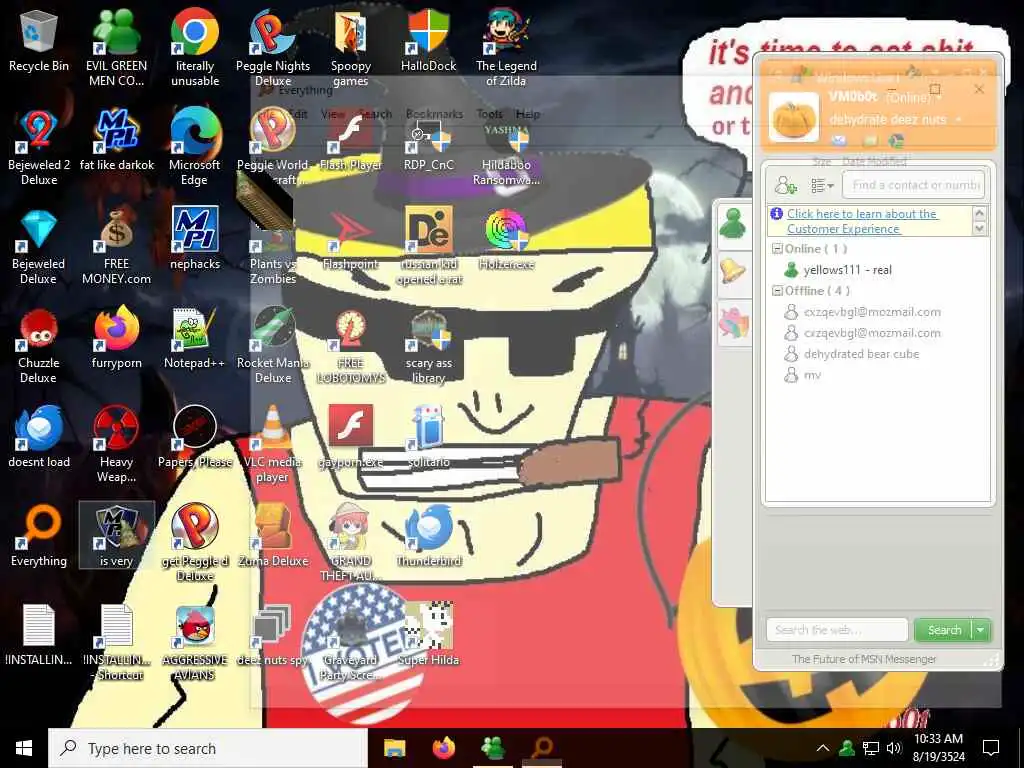
Task: Open Bookmarks menu in the Everything window
Action: coord(434,114)
